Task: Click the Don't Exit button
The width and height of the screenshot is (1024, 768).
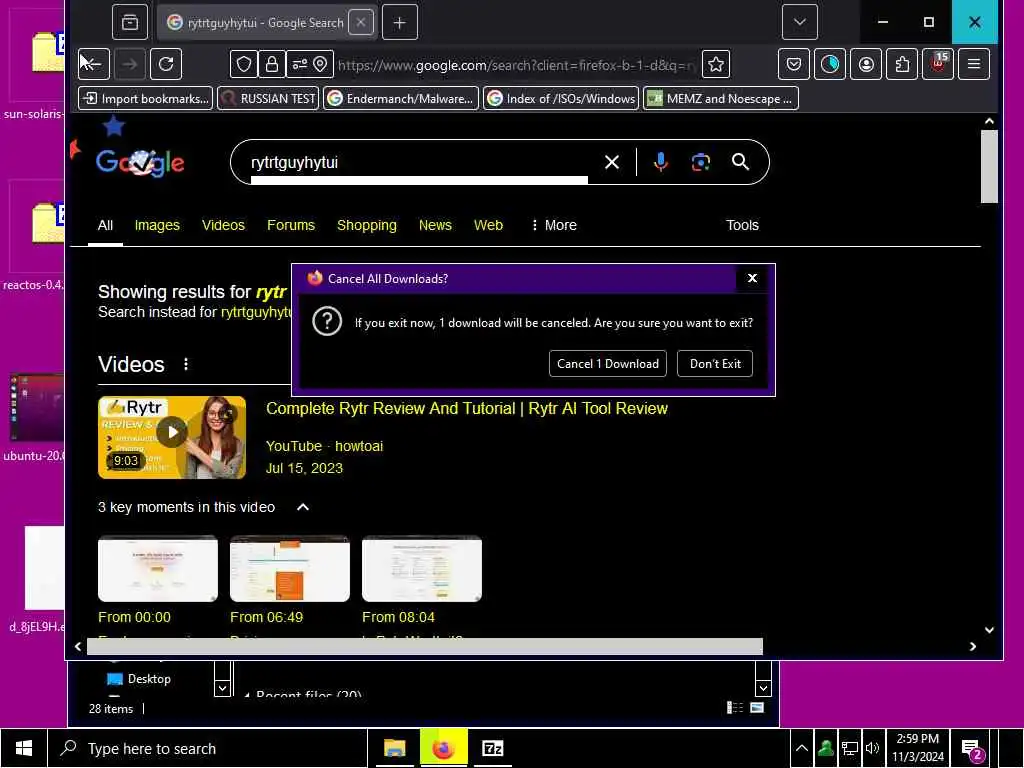Action: pos(714,364)
